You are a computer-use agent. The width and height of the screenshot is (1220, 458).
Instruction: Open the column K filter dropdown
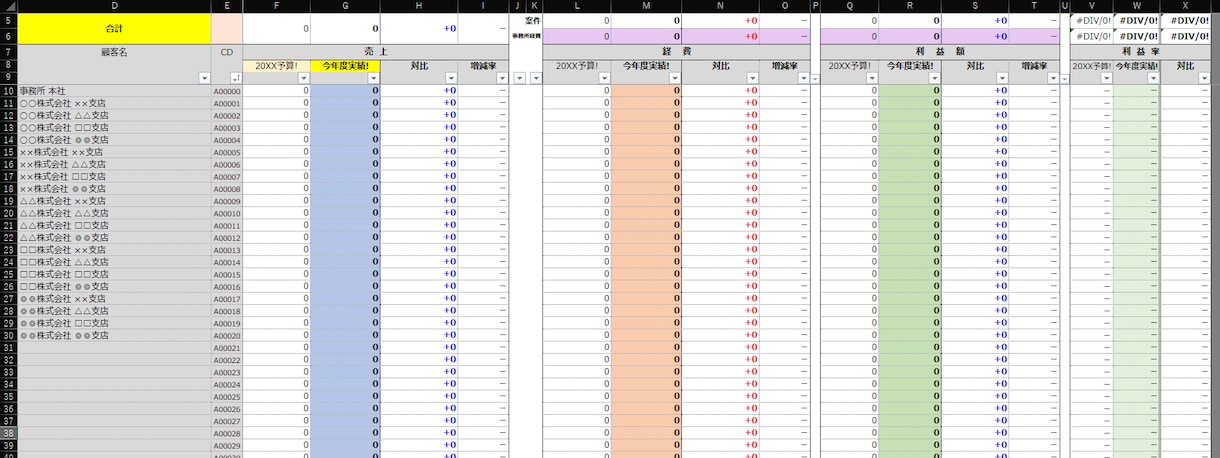(x=535, y=78)
